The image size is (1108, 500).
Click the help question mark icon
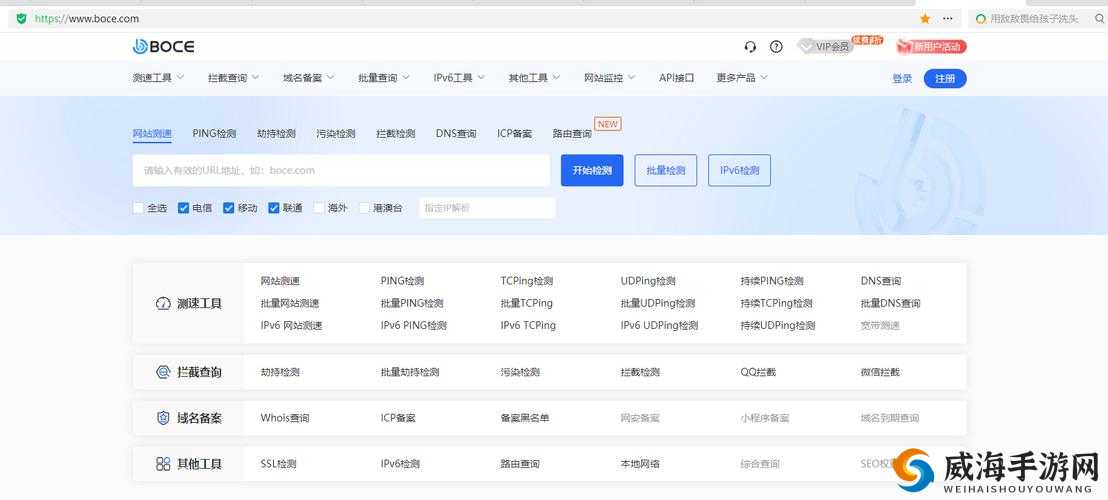pyautogui.click(x=776, y=47)
